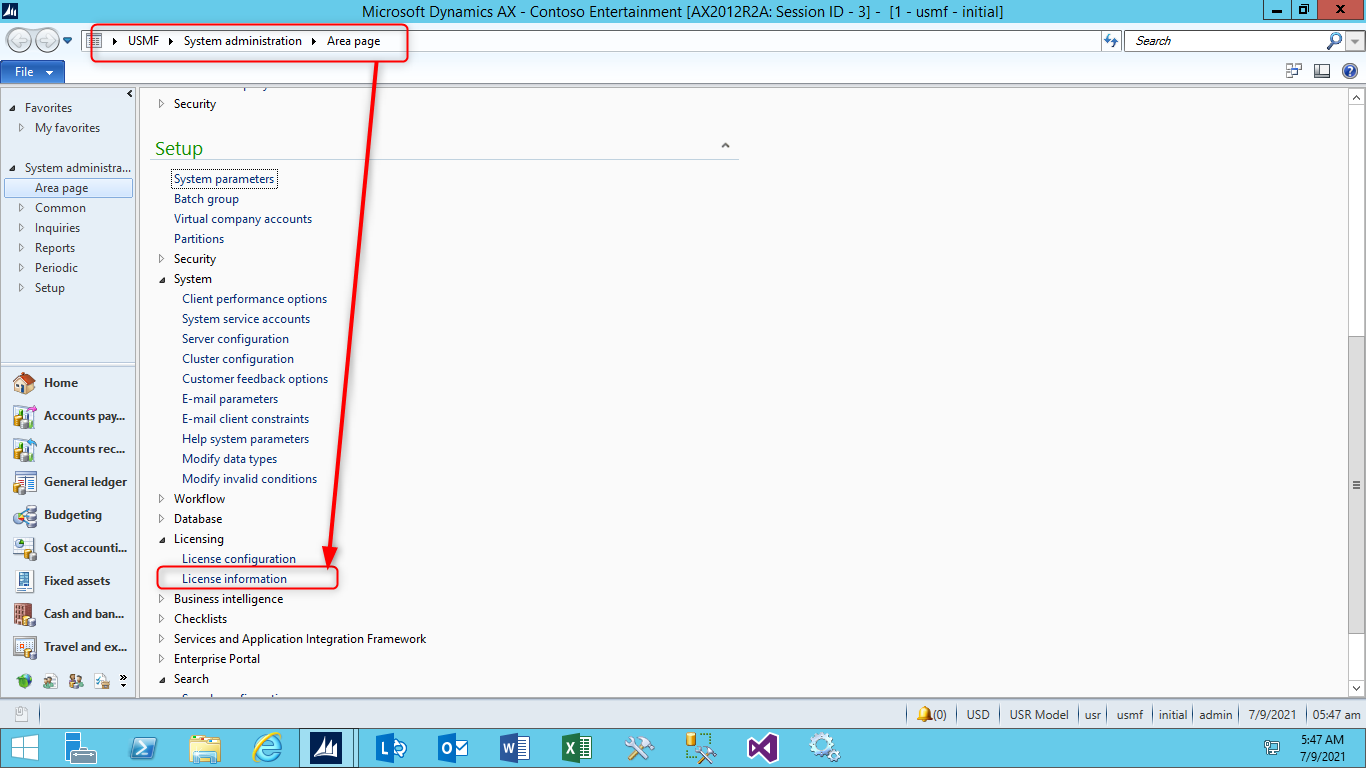The height and width of the screenshot is (768, 1366).
Task: Open the Cash and bank module
Action: tap(68, 614)
